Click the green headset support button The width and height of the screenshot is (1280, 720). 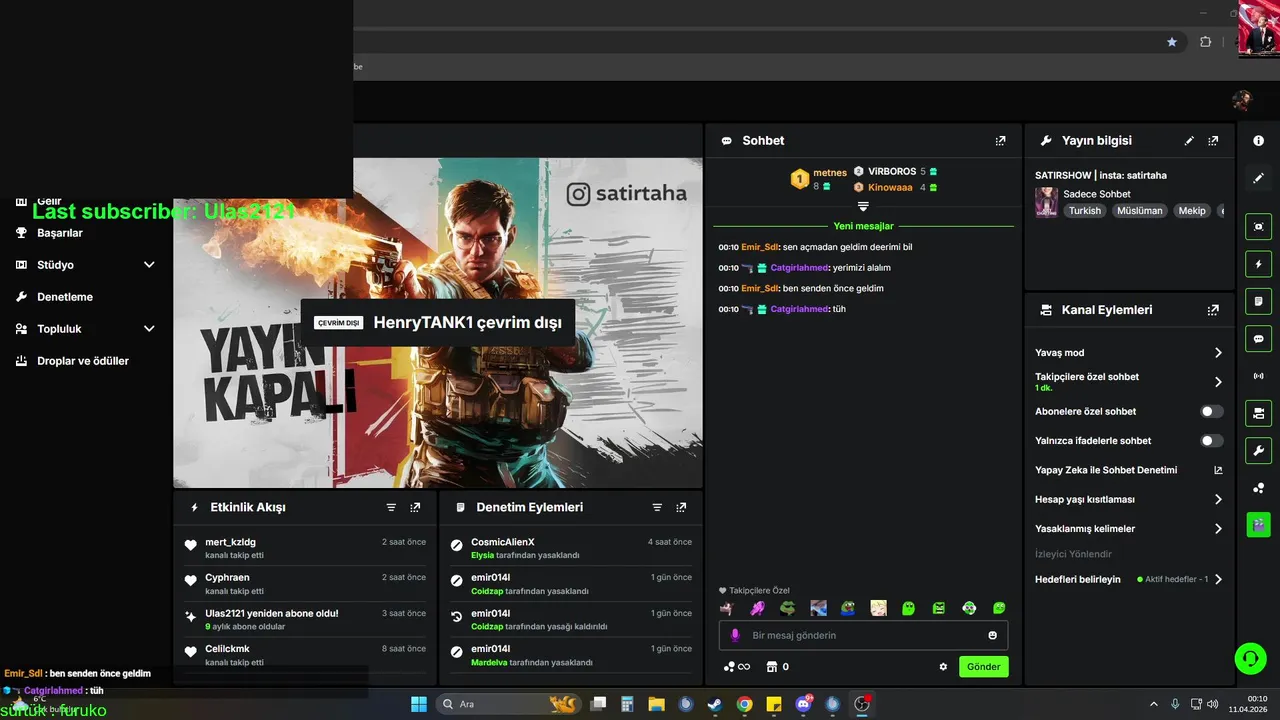[1250, 658]
